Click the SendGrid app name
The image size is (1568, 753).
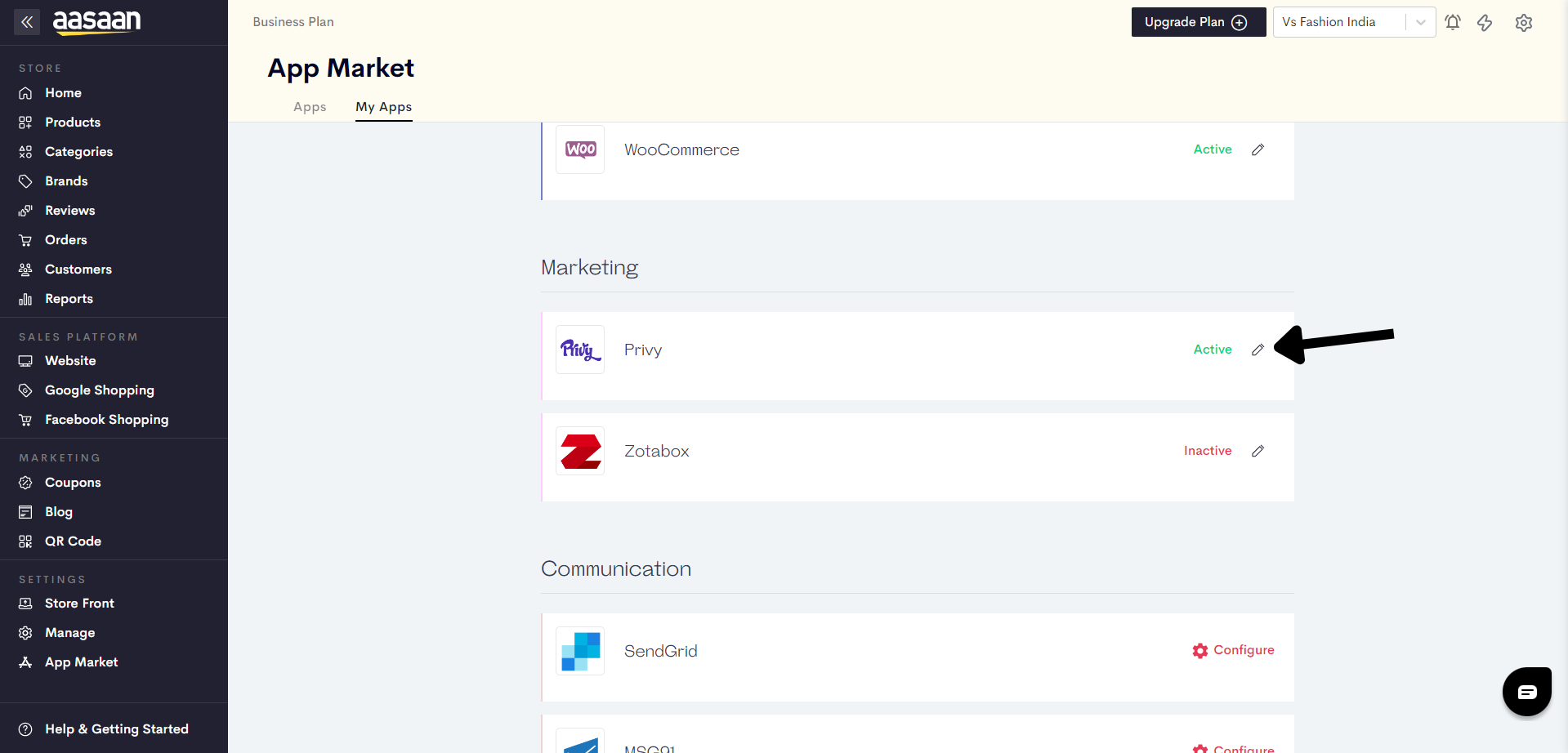click(660, 651)
